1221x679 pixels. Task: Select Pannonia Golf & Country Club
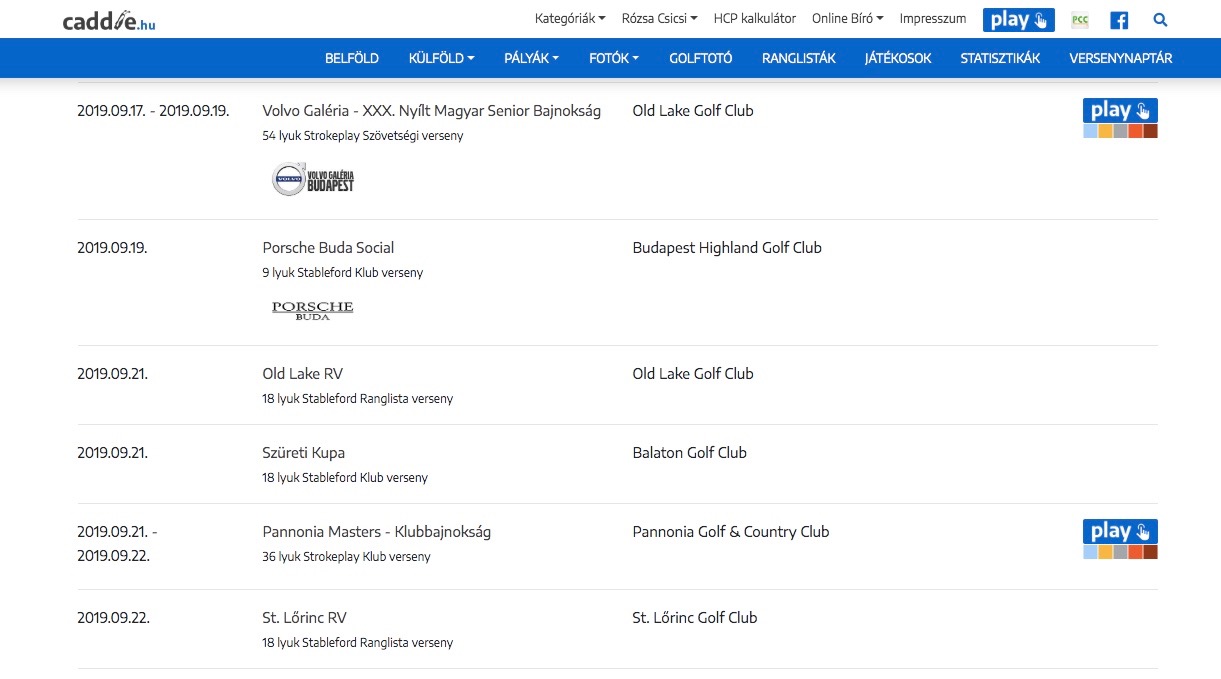(731, 532)
